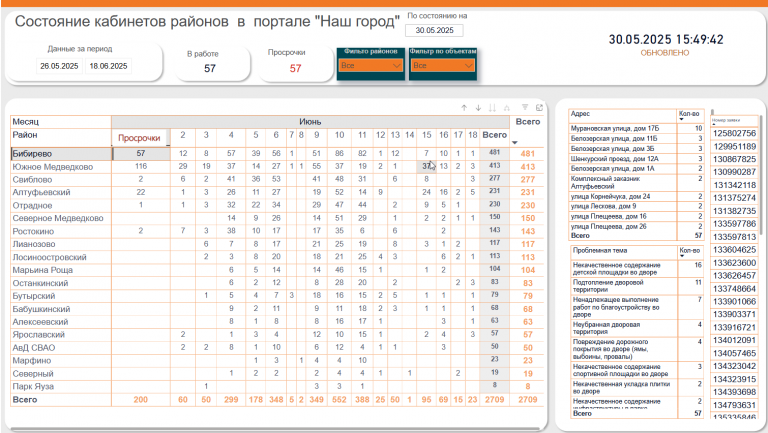The width and height of the screenshot is (768, 433).
Task: Click address Шенкурский проезд, дом 12А
Action: click(x=614, y=159)
